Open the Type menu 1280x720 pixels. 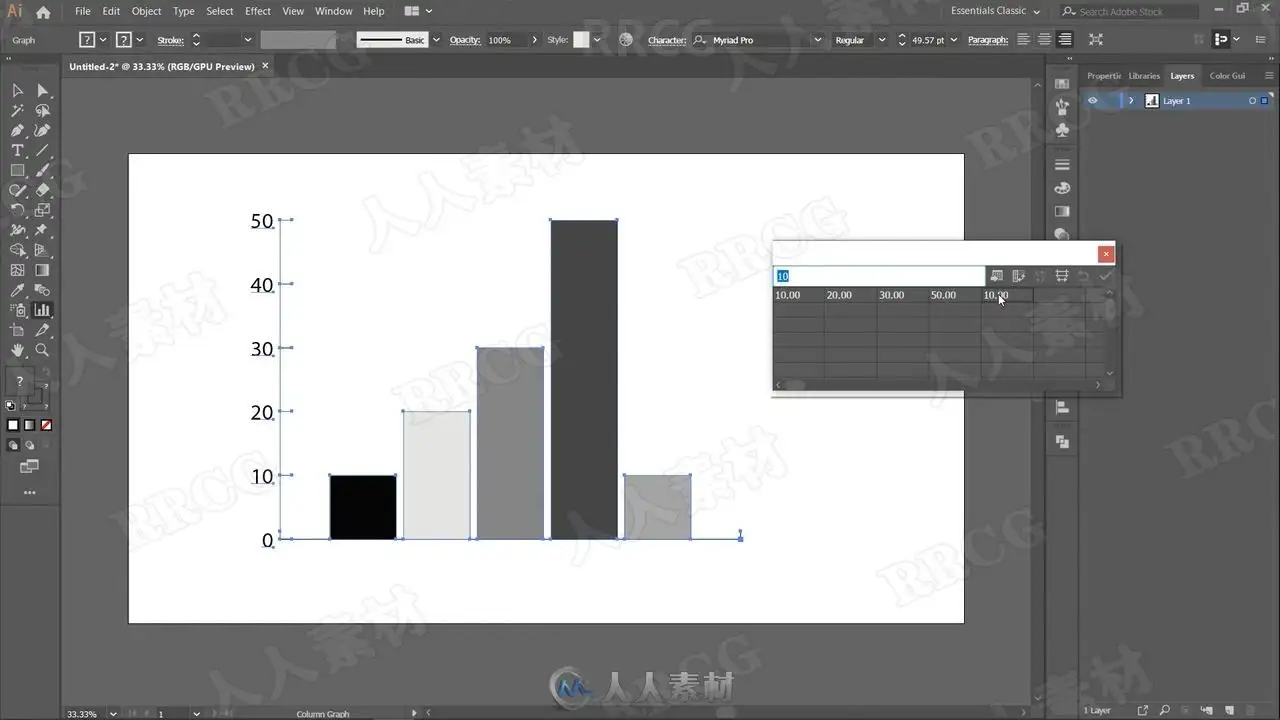click(184, 11)
